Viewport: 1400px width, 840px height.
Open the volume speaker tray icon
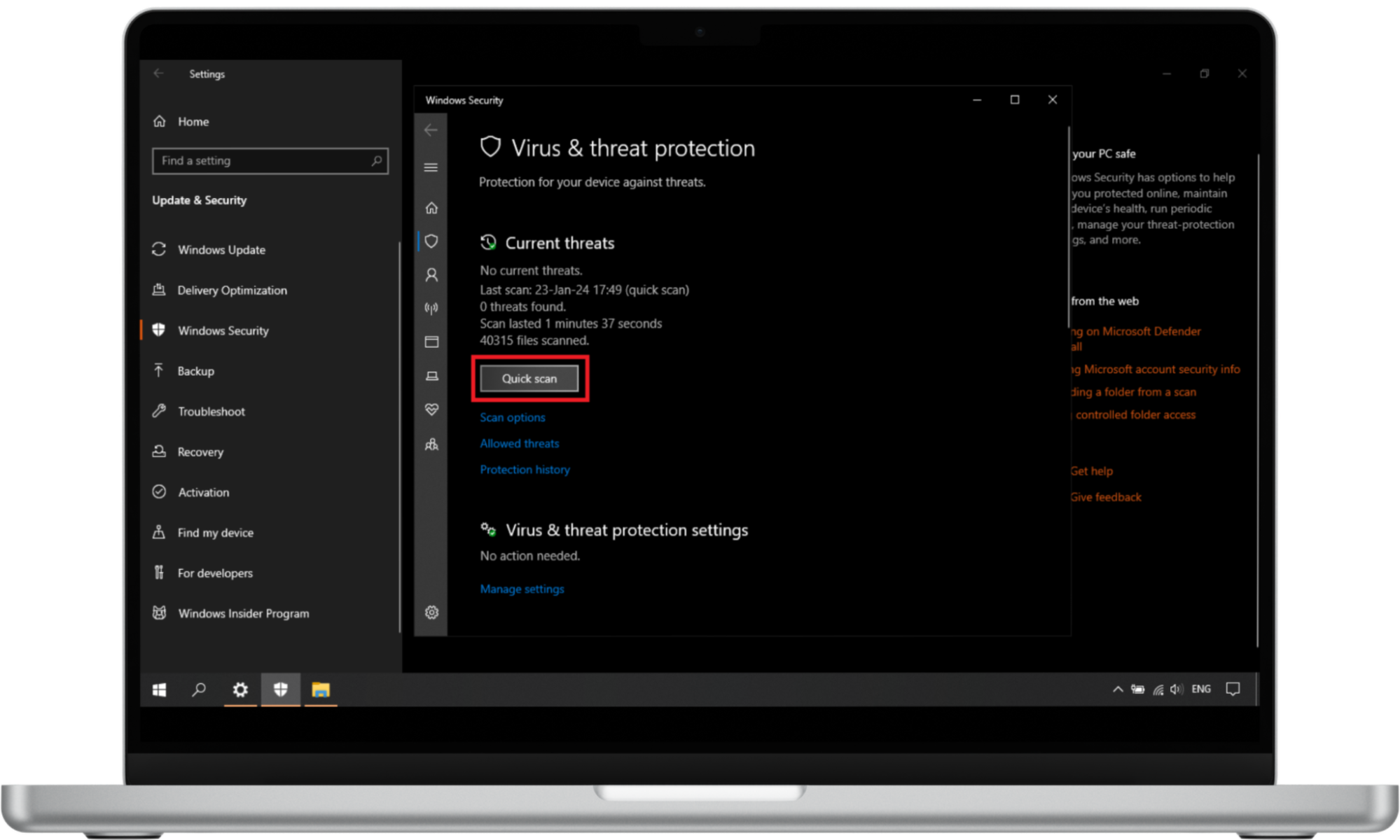click(1176, 689)
